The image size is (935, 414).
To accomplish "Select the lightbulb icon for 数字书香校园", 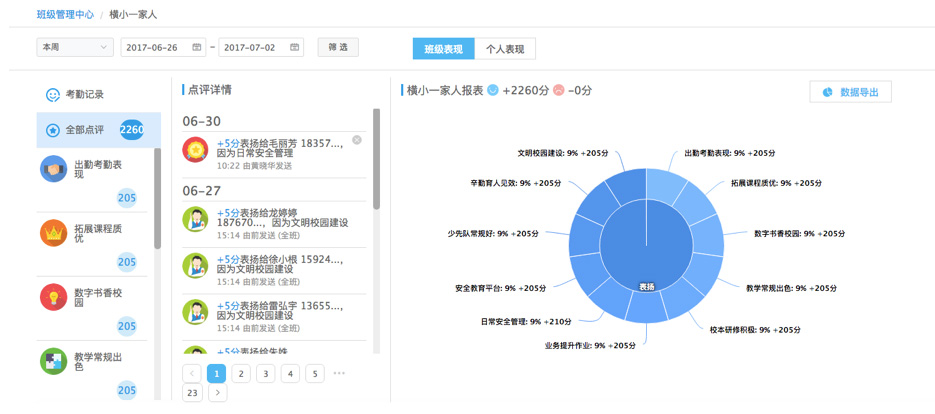I will (x=53, y=297).
